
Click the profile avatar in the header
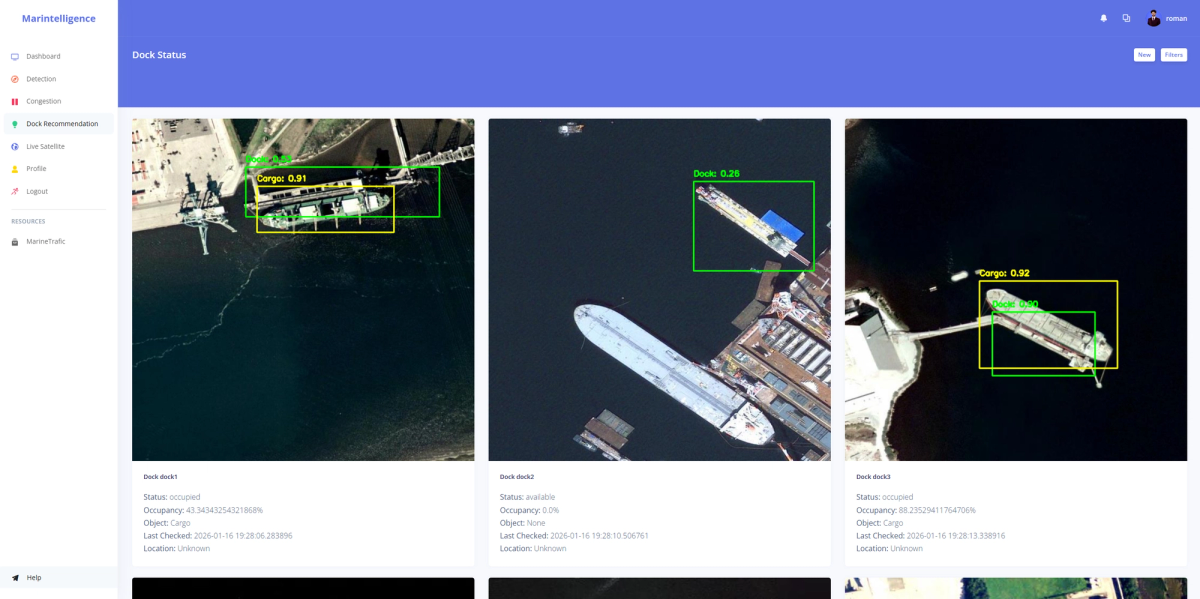pyautogui.click(x=1154, y=17)
